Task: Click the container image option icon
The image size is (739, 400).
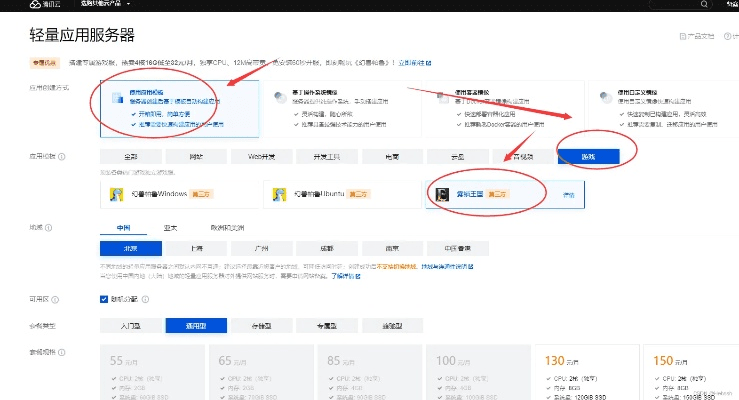Action: (443, 98)
